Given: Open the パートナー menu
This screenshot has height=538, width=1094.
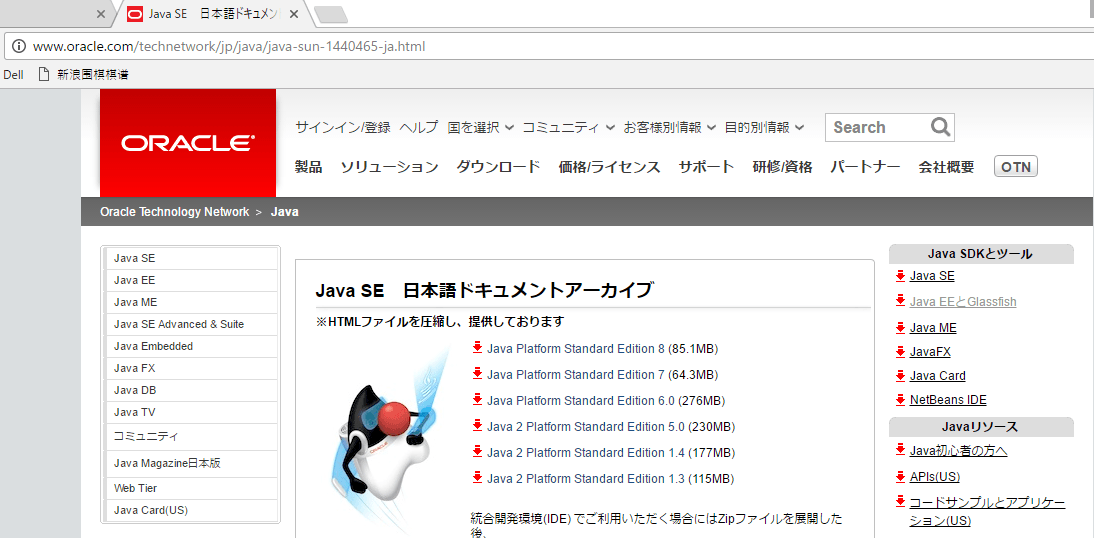Looking at the screenshot, I should 865,167.
